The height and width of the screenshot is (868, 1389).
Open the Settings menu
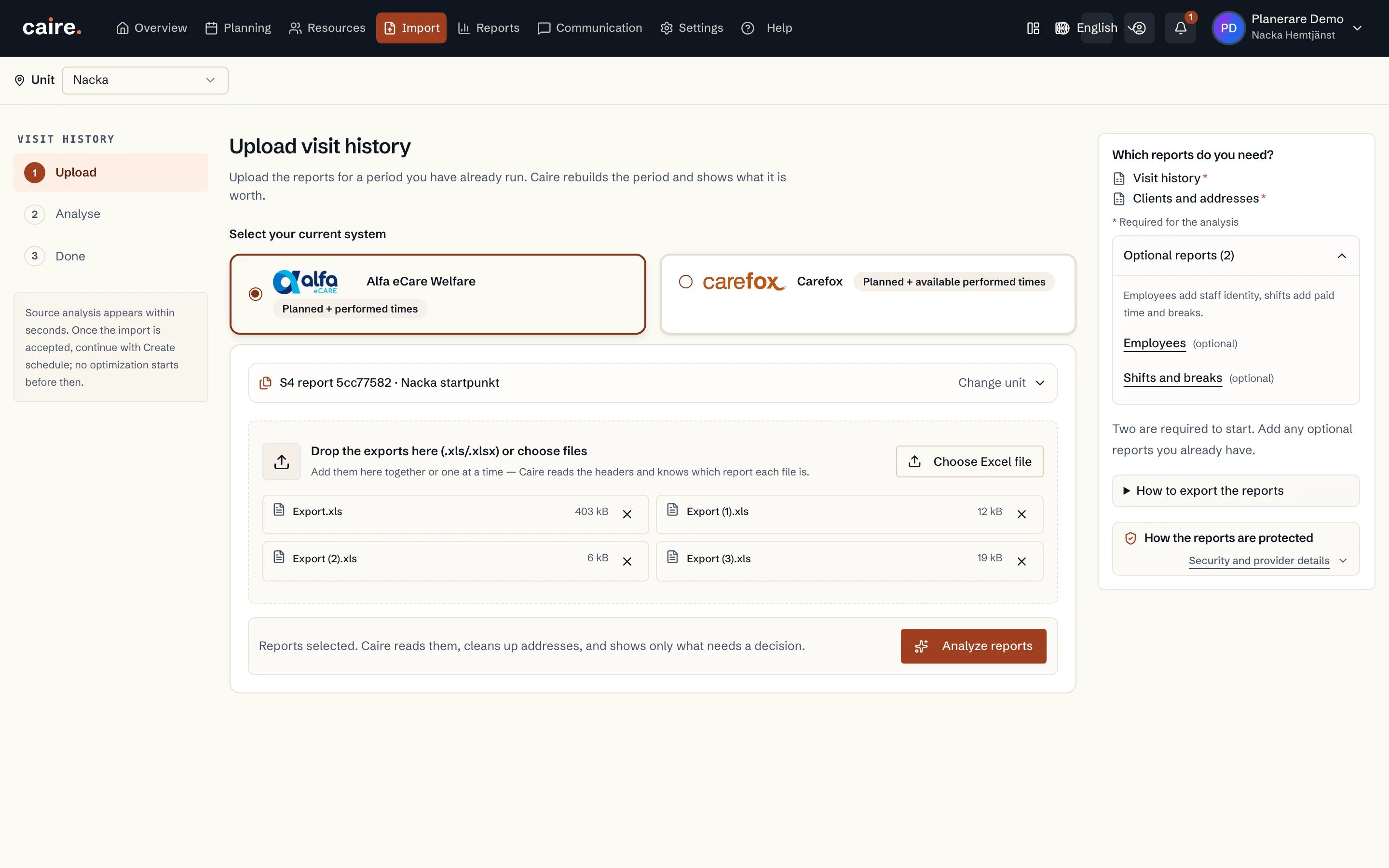(692, 28)
